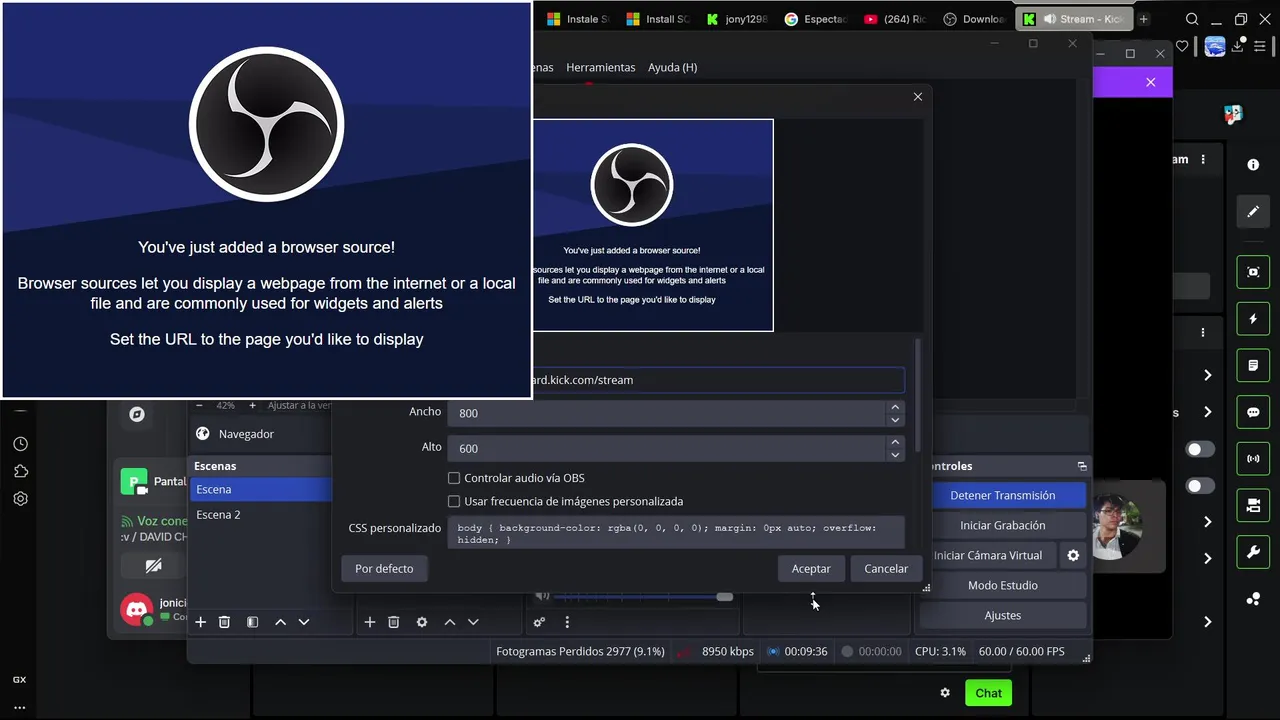This screenshot has width=1280, height=720.
Task: Open Herramientas menu in OBS
Action: coord(600,67)
